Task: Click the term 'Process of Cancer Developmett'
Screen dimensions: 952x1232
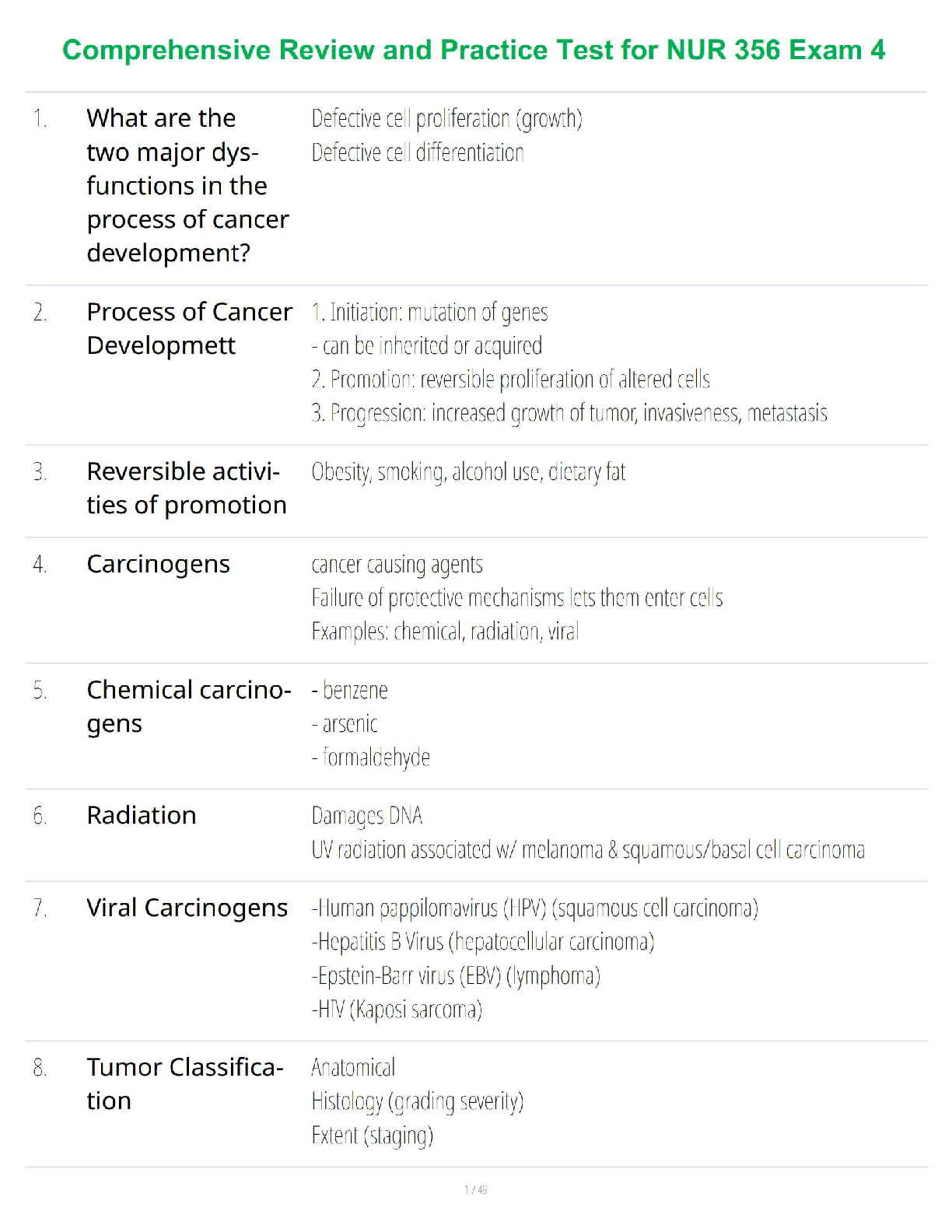Action: click(189, 328)
